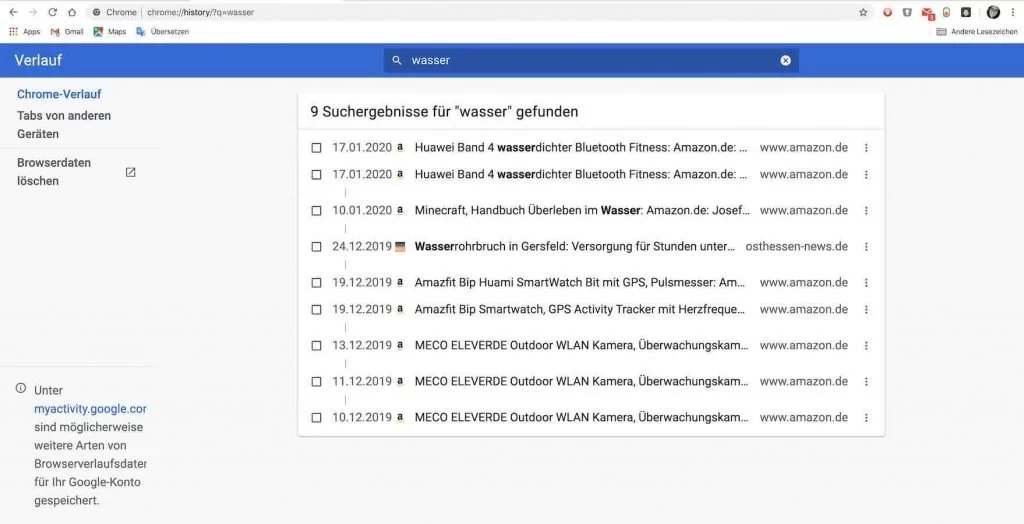Click the magnifier icon in the history search
Image resolution: width=1024 pixels, height=524 pixels.
point(396,60)
